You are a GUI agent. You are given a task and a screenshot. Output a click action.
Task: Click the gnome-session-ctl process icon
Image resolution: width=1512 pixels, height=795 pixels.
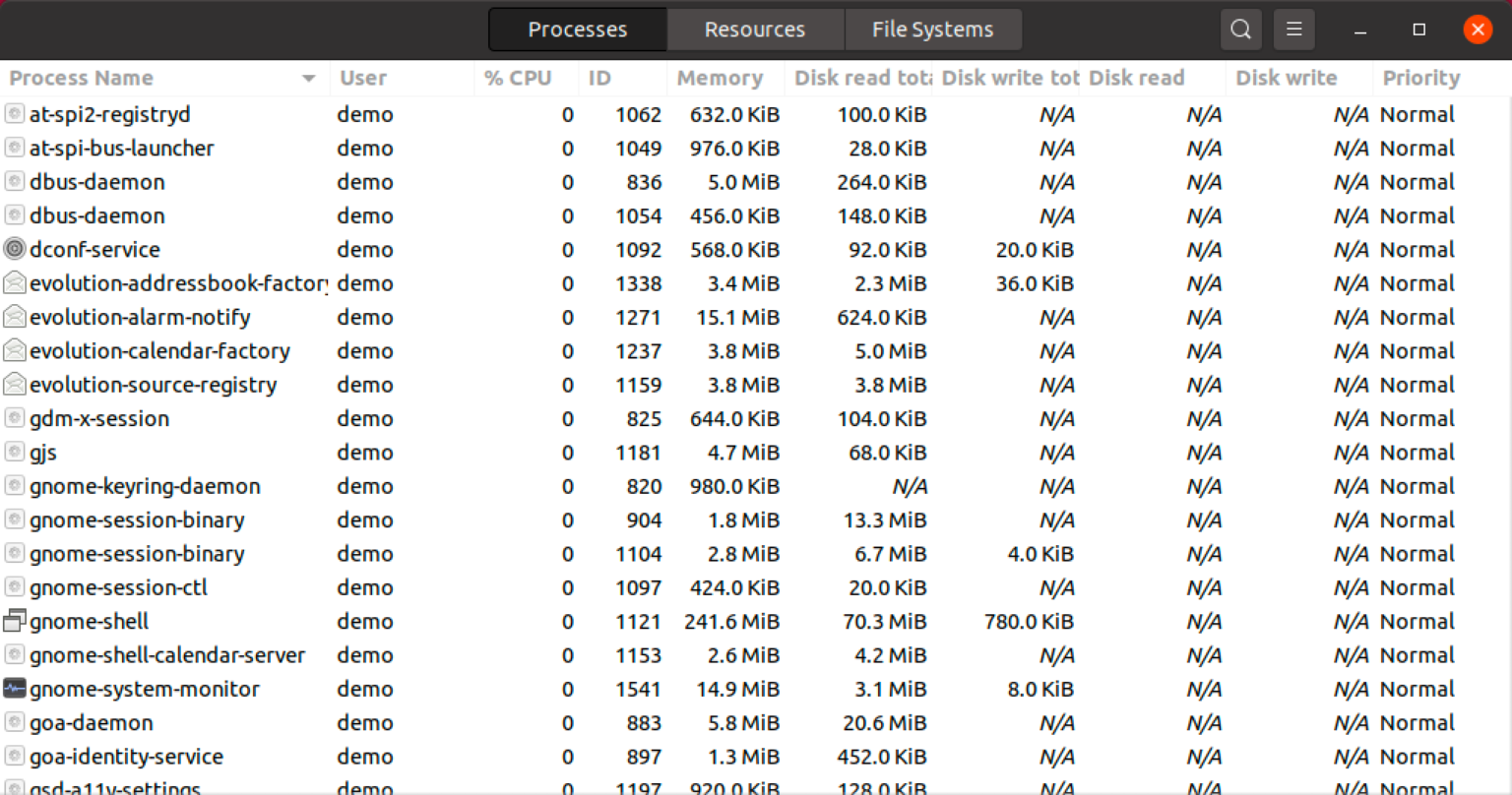(14, 587)
